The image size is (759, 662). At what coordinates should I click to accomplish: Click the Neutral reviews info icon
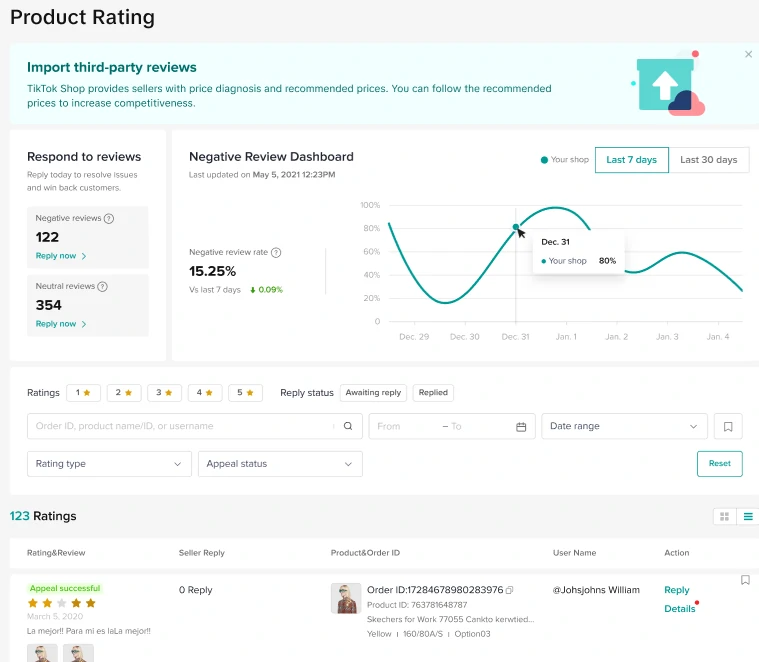pyautogui.click(x=102, y=286)
